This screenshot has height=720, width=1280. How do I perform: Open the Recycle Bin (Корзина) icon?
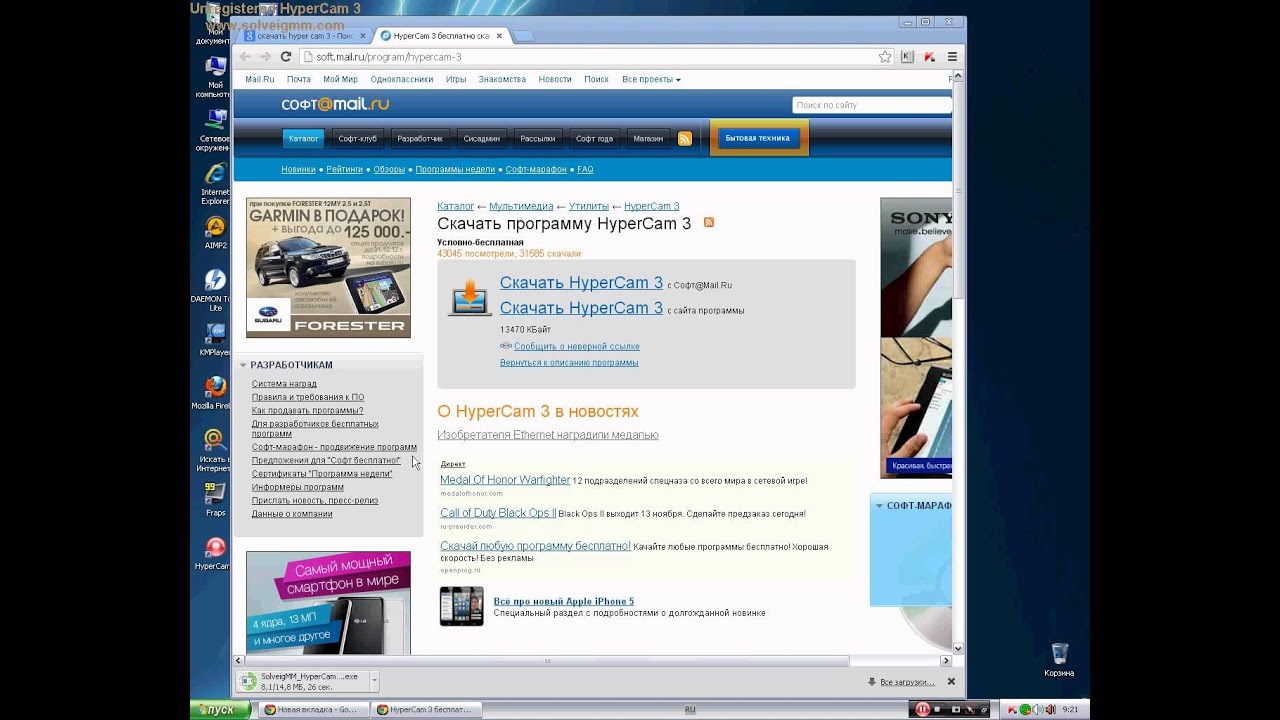pyautogui.click(x=1059, y=660)
